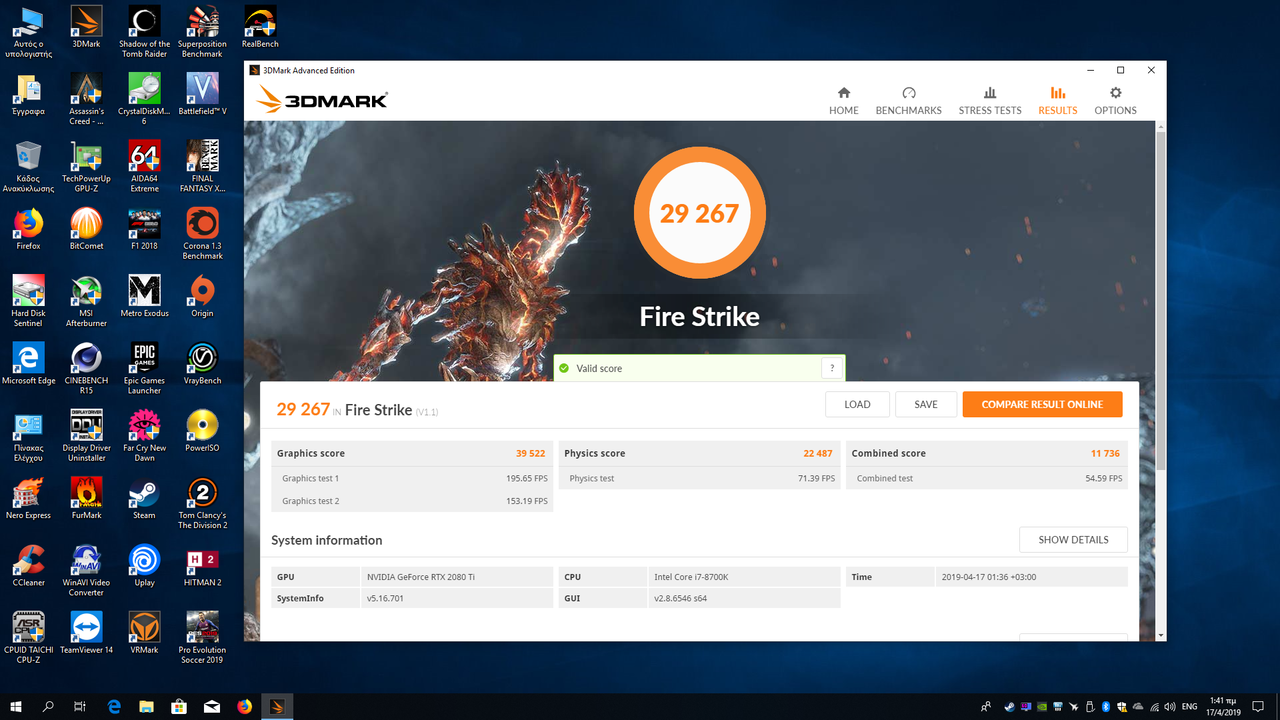The image size is (1280, 720).
Task: Click the green valid score checkmark
Action: (564, 368)
